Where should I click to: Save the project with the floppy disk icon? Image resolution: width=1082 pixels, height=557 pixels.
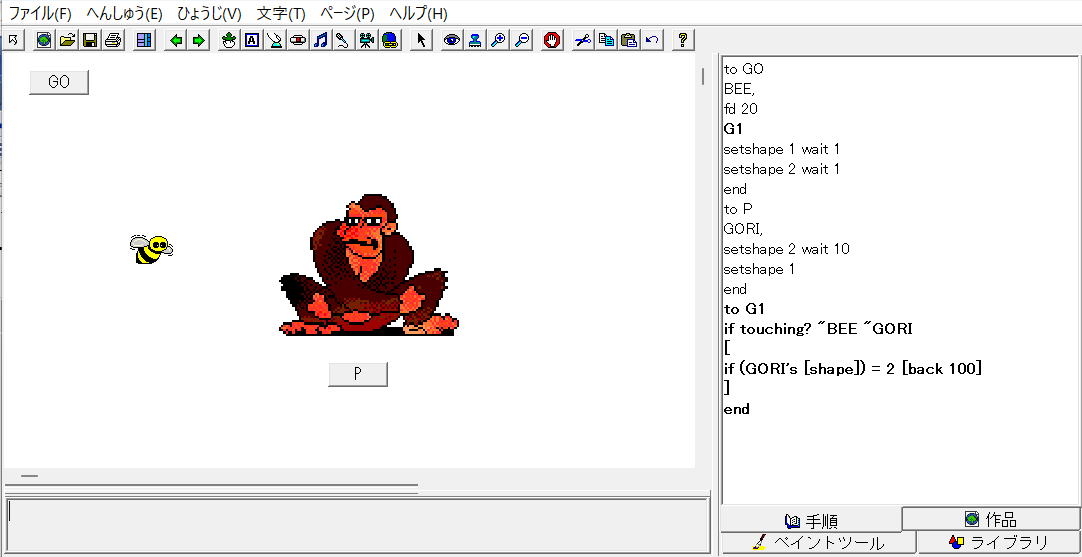(x=90, y=40)
